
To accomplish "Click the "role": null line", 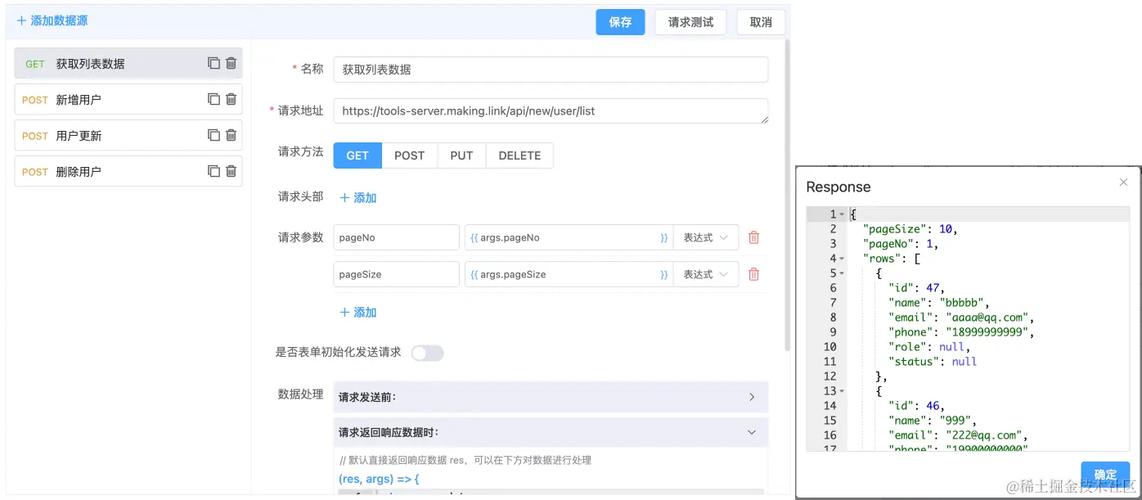I will [929, 346].
